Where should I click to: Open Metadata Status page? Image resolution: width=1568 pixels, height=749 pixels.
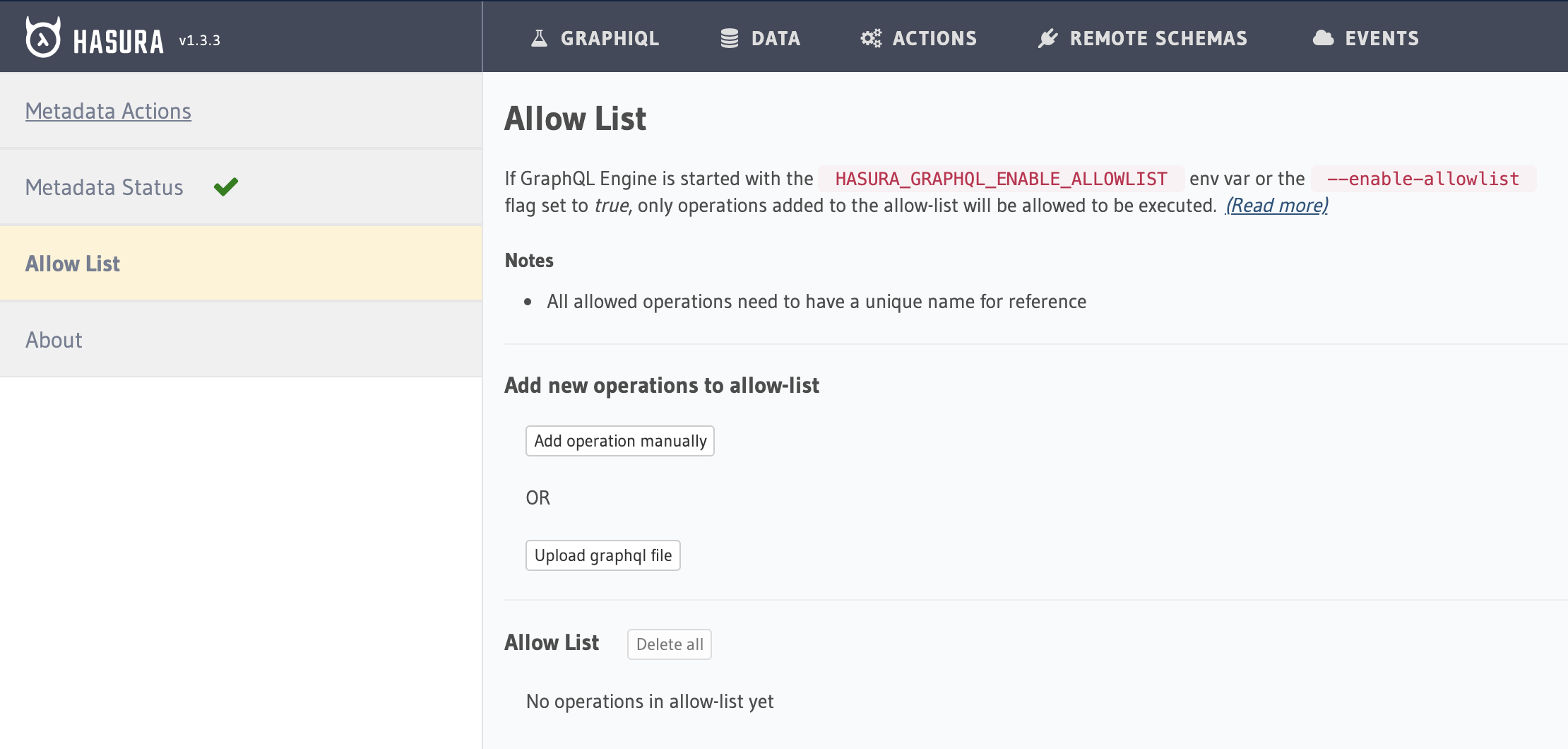coord(103,186)
